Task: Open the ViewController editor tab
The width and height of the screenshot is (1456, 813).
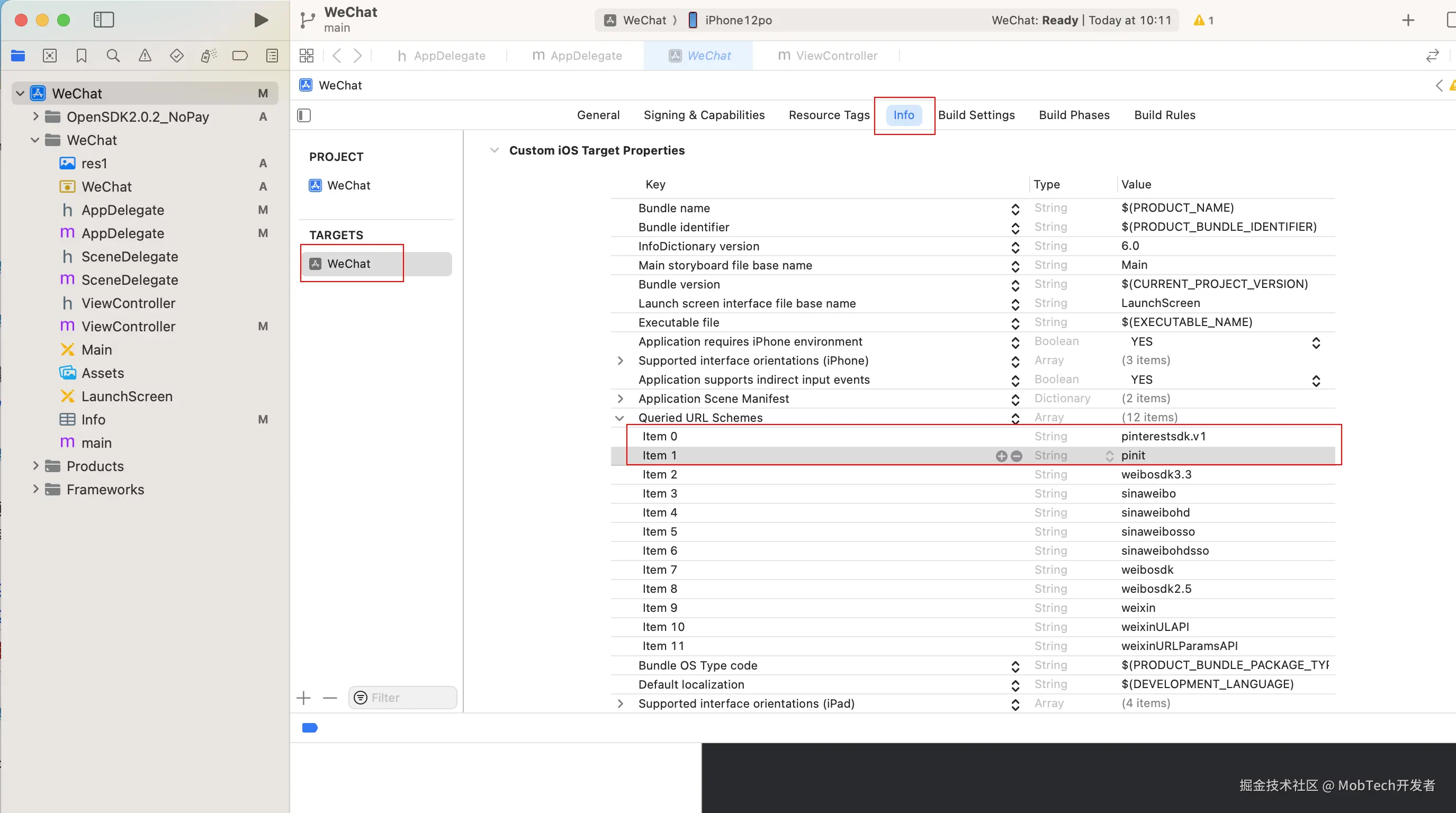Action: (x=828, y=56)
